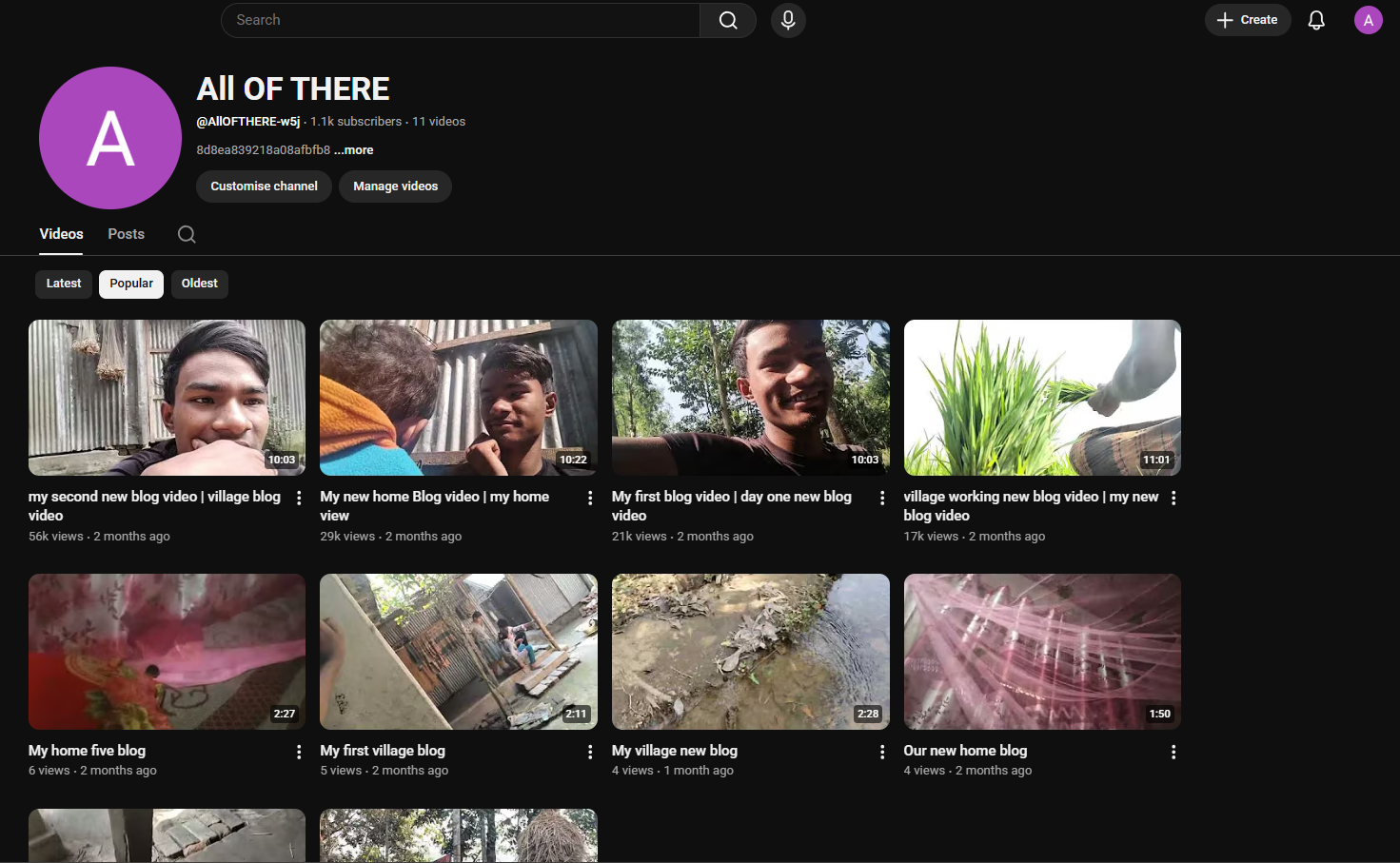Switch to the Posts tab
Viewport: 1400px width, 863px height.
click(126, 234)
